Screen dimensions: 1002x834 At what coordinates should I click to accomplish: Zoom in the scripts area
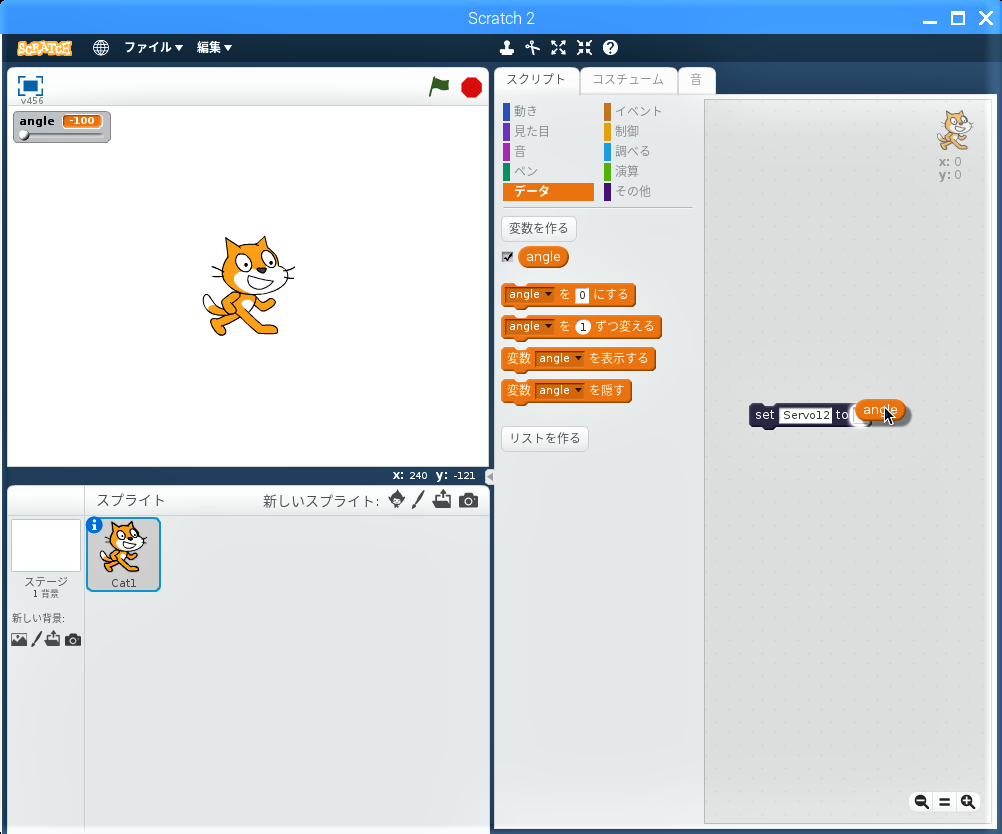(967, 801)
